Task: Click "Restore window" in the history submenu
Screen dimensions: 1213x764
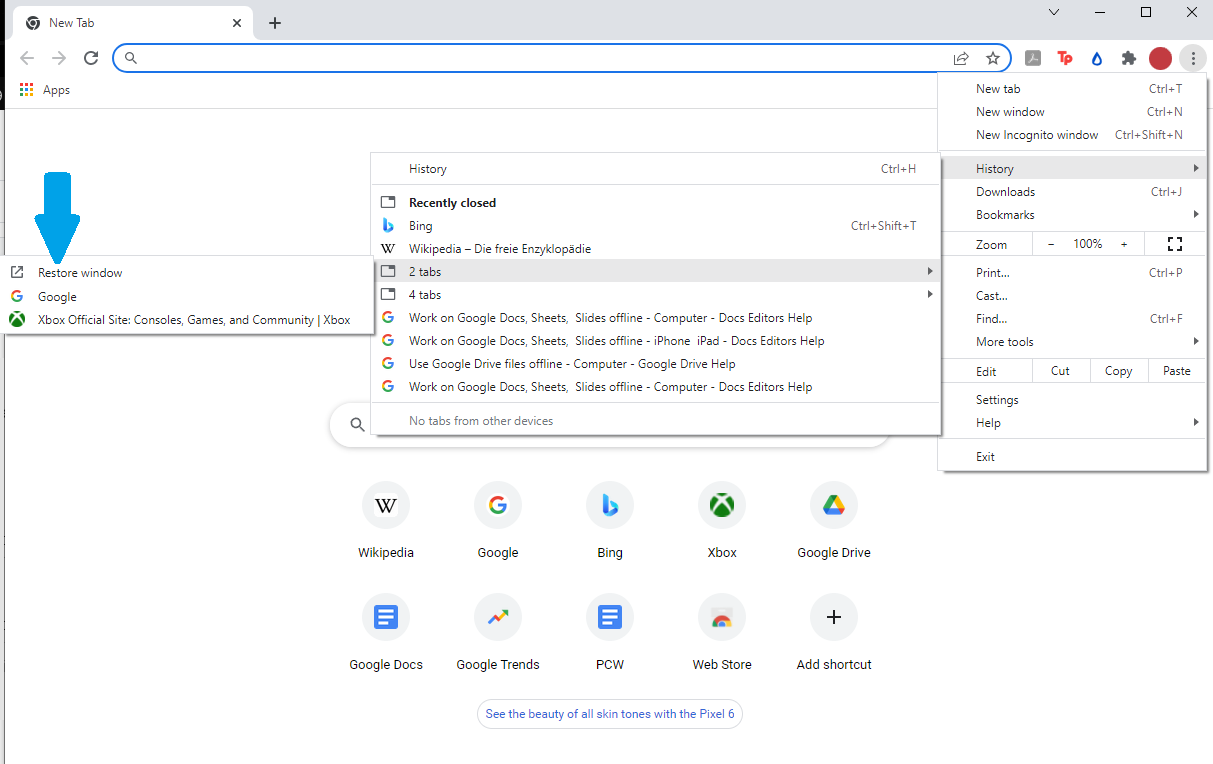Action: coord(79,272)
